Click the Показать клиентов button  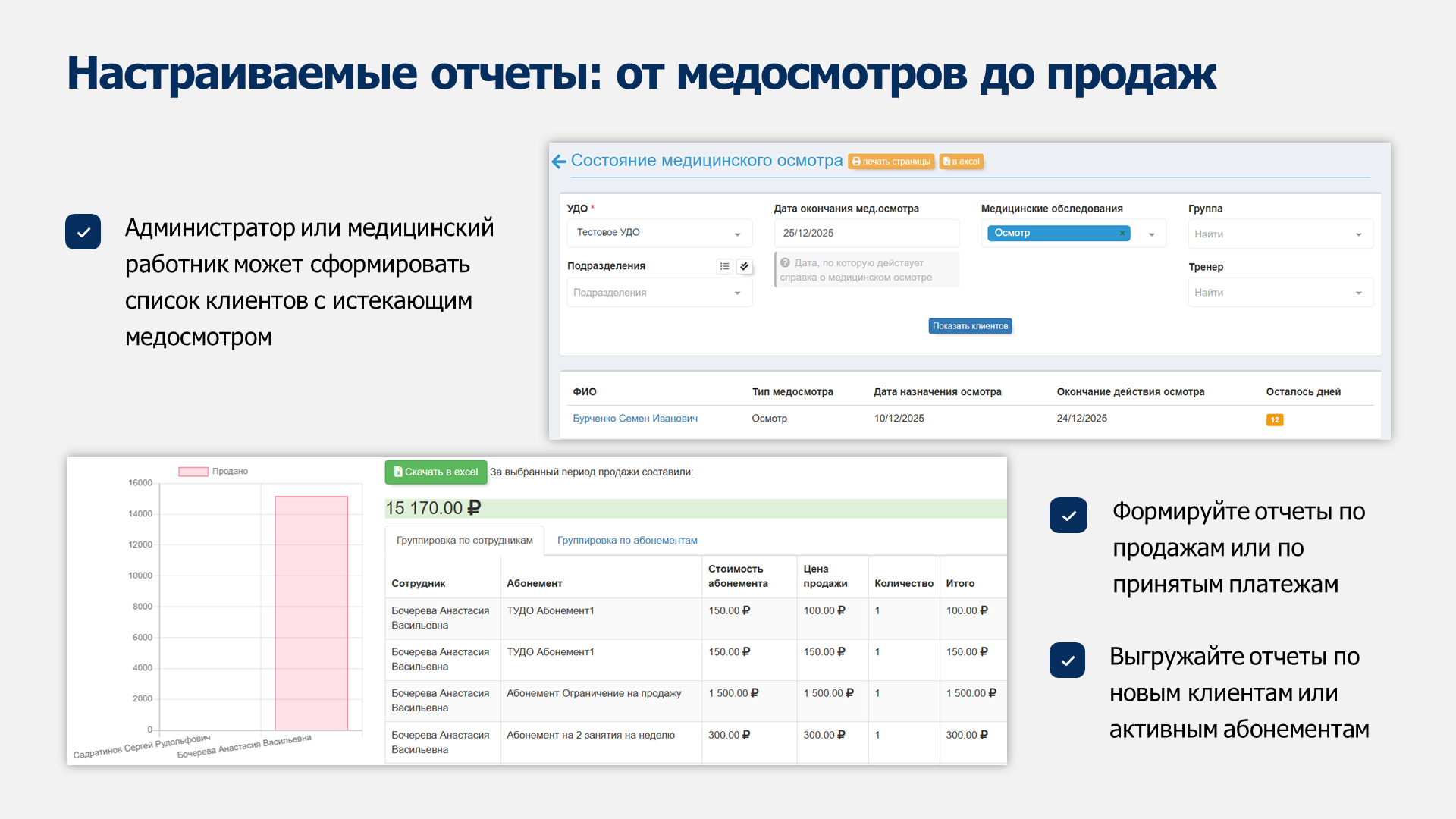coord(970,326)
